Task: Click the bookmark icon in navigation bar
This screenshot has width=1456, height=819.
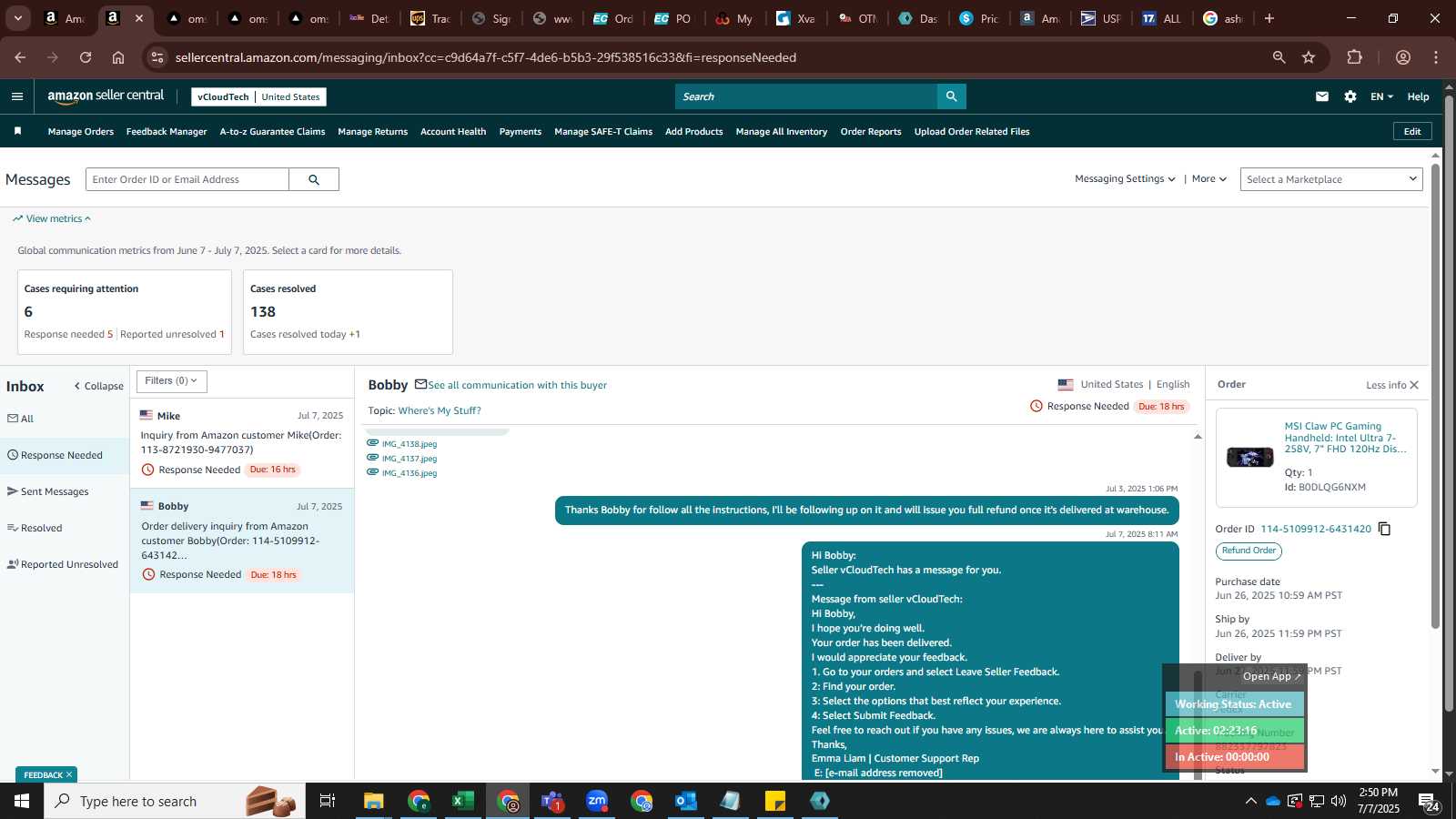Action: (x=17, y=131)
